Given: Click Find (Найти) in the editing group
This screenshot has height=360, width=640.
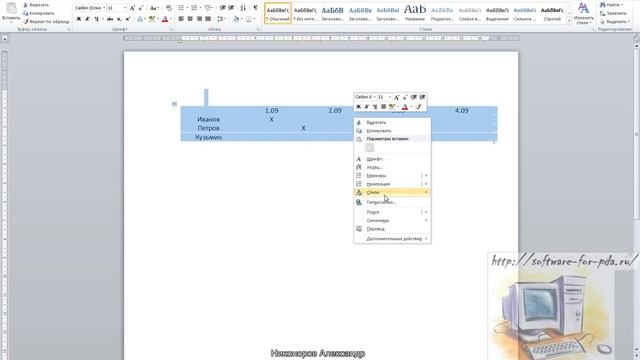Looking at the screenshot, I should click(x=611, y=5).
